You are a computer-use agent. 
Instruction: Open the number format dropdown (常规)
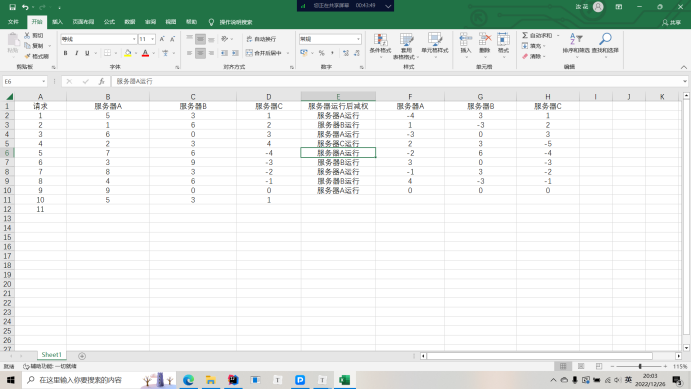click(358, 39)
